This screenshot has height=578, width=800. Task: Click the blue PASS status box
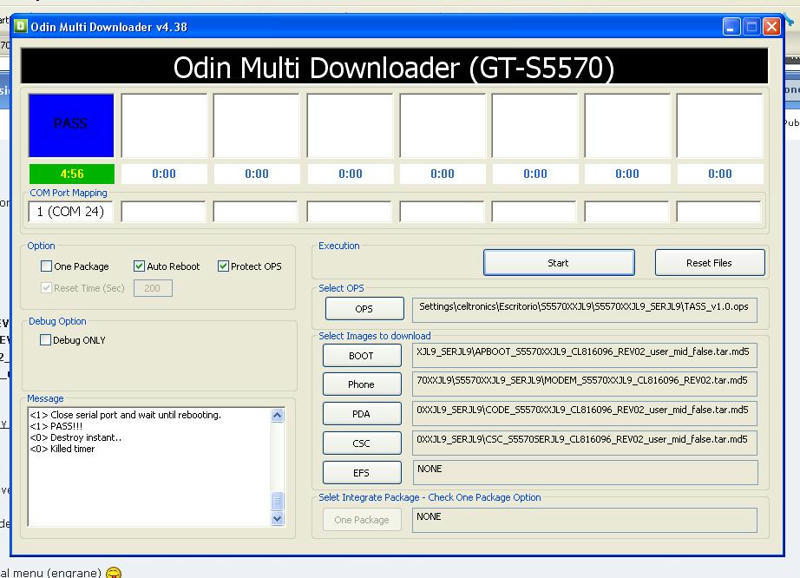click(x=71, y=124)
